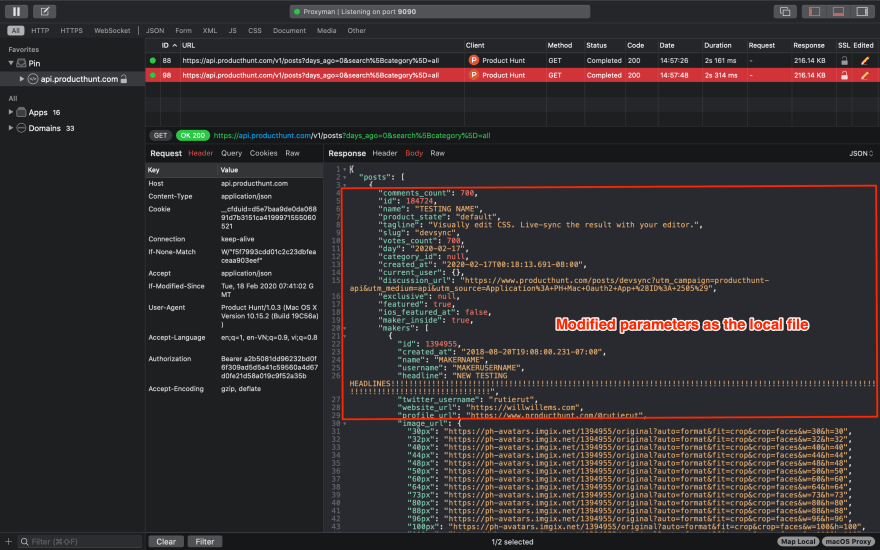The image size is (880, 550).
Task: Collapse the "posts" array fold arrow
Action: [345, 177]
